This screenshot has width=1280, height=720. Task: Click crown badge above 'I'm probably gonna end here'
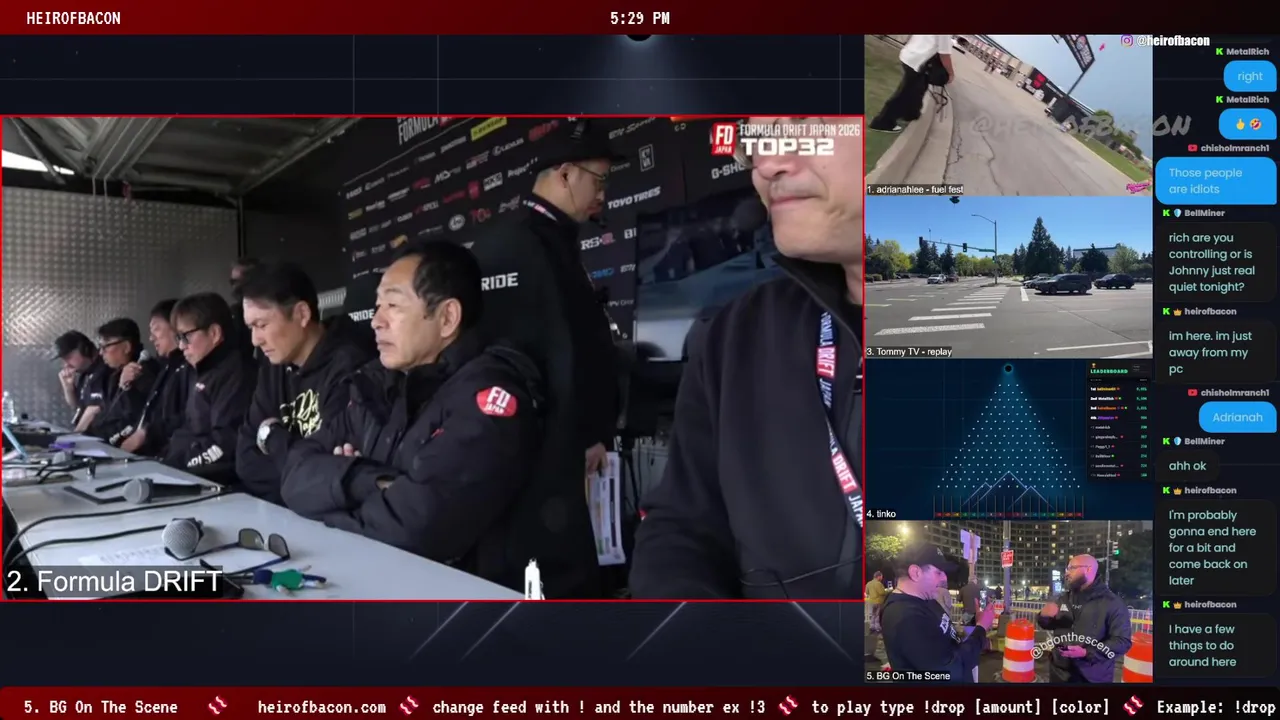click(1177, 490)
